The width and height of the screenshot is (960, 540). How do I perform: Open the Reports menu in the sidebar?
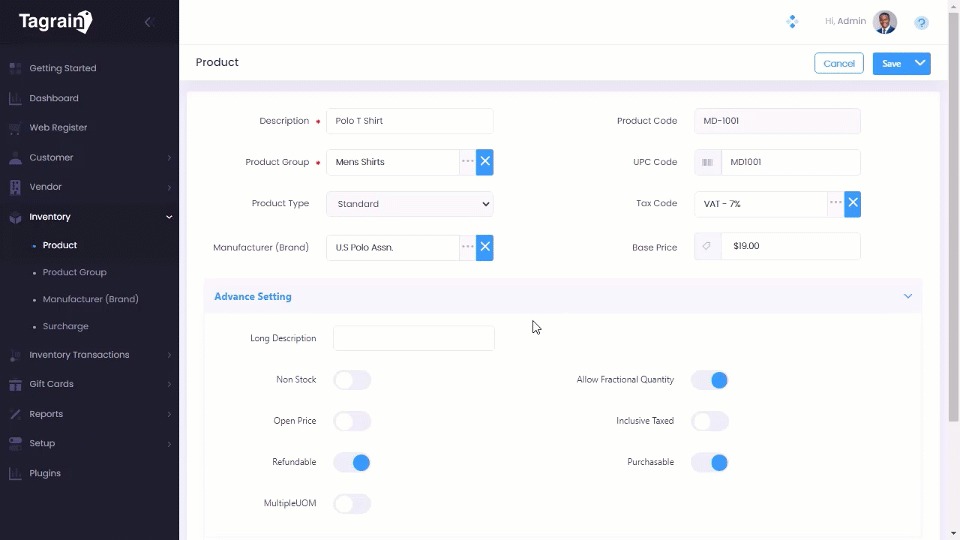46,414
